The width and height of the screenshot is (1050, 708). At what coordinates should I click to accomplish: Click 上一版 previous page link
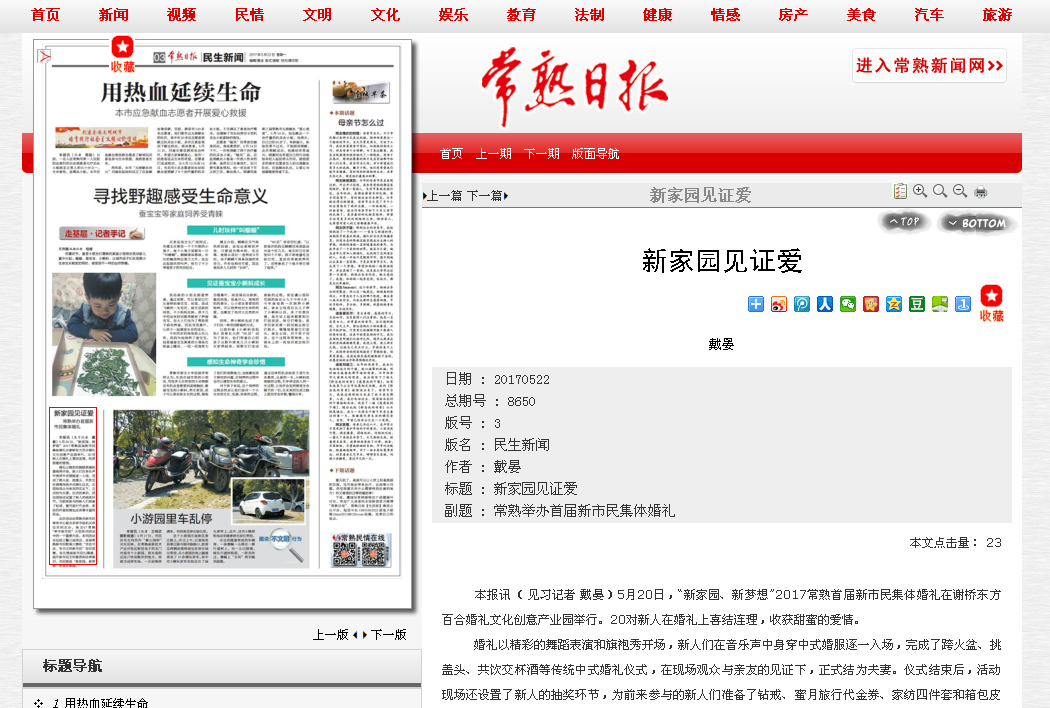[331, 634]
